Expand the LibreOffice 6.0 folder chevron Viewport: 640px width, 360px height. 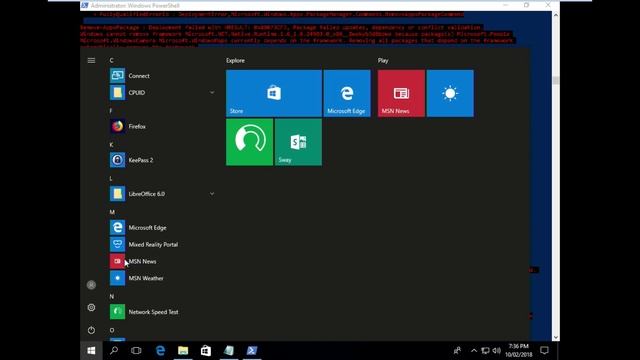[212, 194]
